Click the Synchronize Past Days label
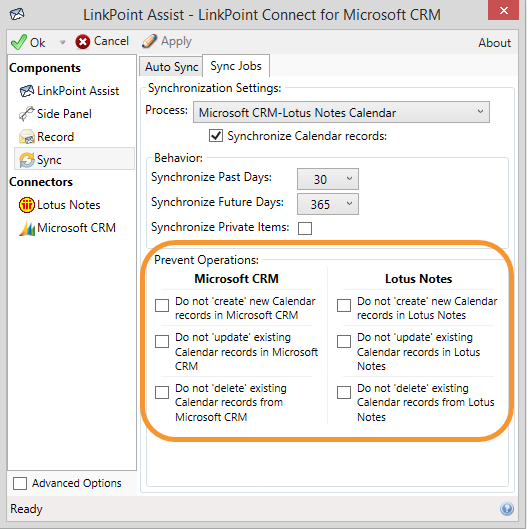The width and height of the screenshot is (528, 529). (x=211, y=177)
